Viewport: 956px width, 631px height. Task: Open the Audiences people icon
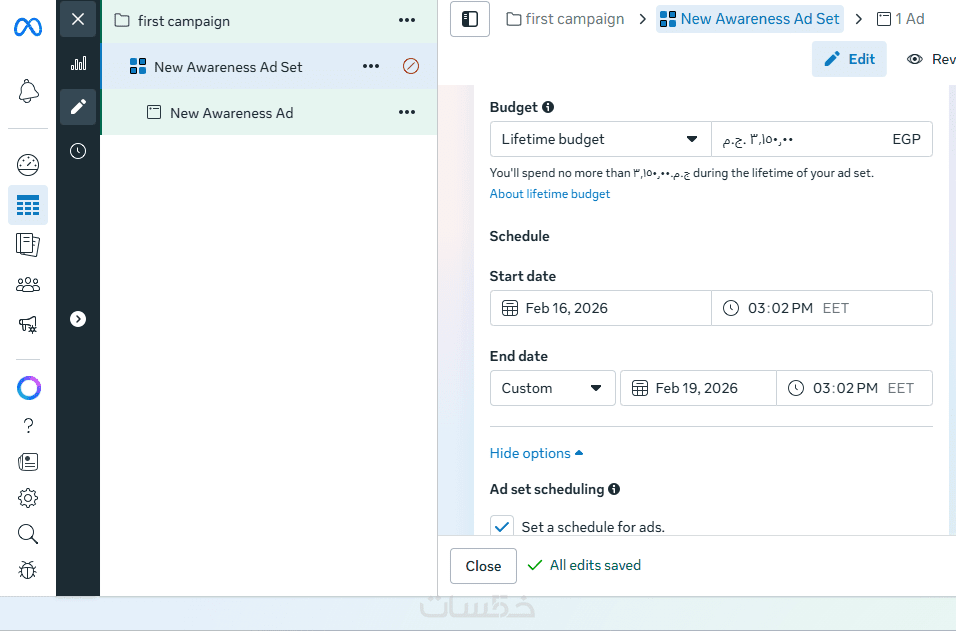(28, 285)
